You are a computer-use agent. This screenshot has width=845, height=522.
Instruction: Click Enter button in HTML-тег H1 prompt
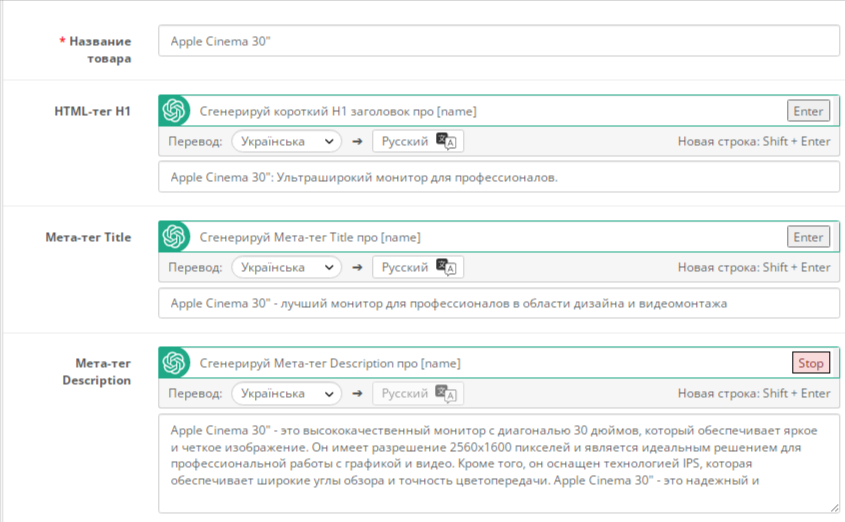click(x=808, y=111)
